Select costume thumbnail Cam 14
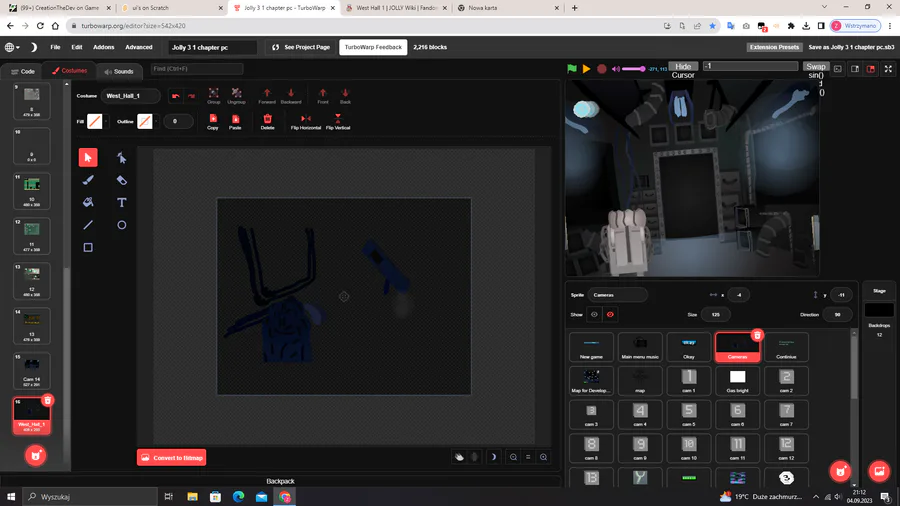Viewport: 900px width, 506px height. pyautogui.click(x=32, y=371)
